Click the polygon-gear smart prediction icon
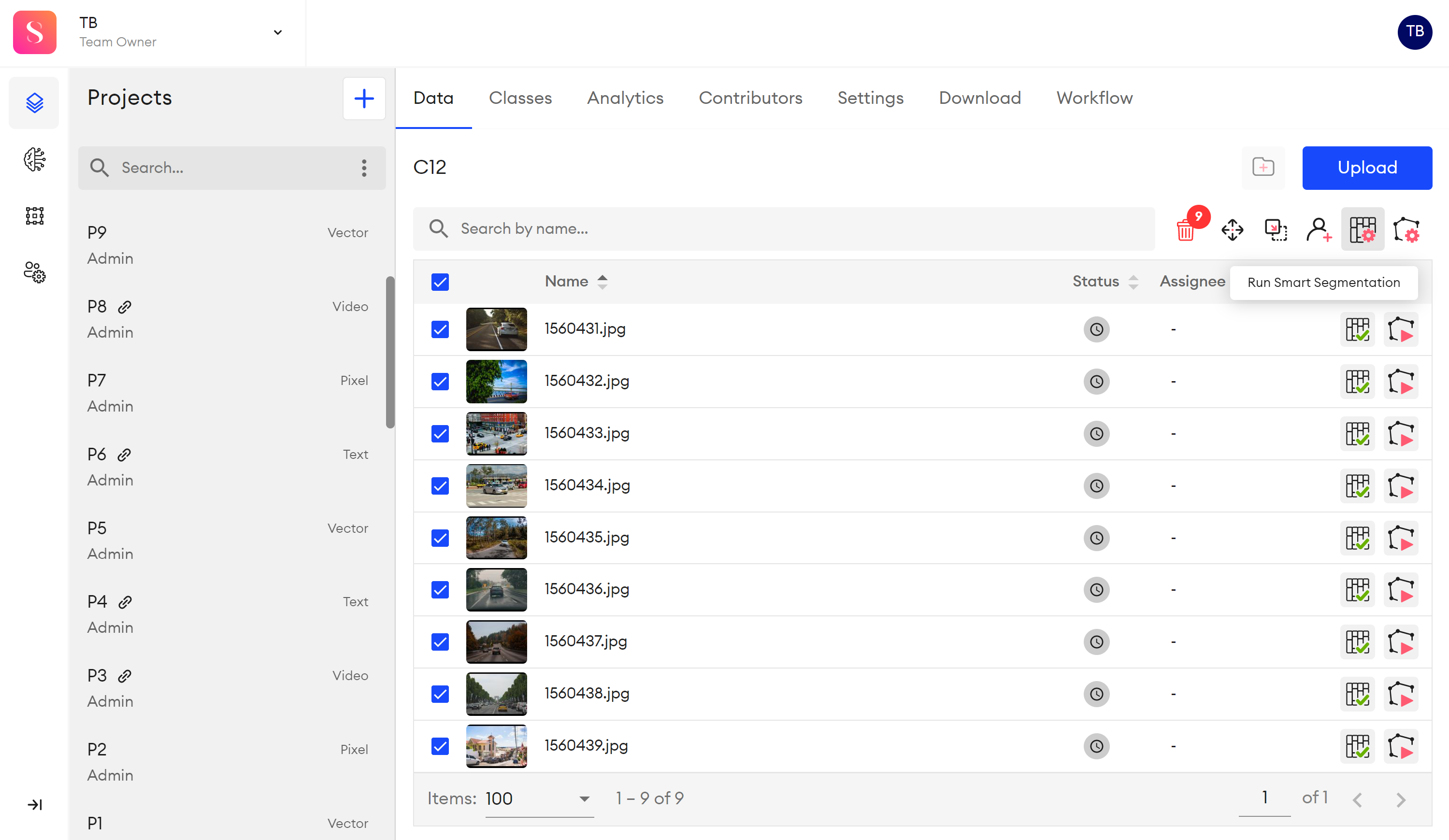This screenshot has height=840, width=1449. pyautogui.click(x=1406, y=229)
